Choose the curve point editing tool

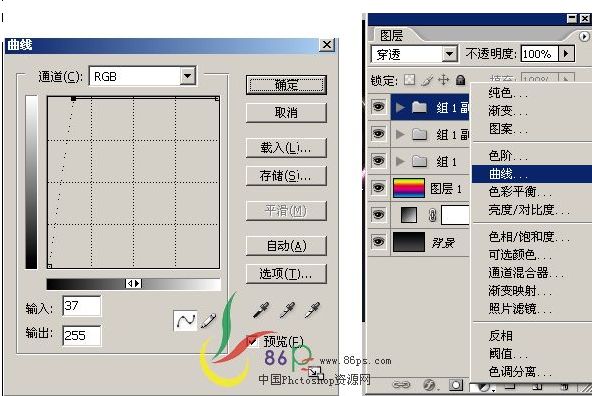pyautogui.click(x=185, y=321)
